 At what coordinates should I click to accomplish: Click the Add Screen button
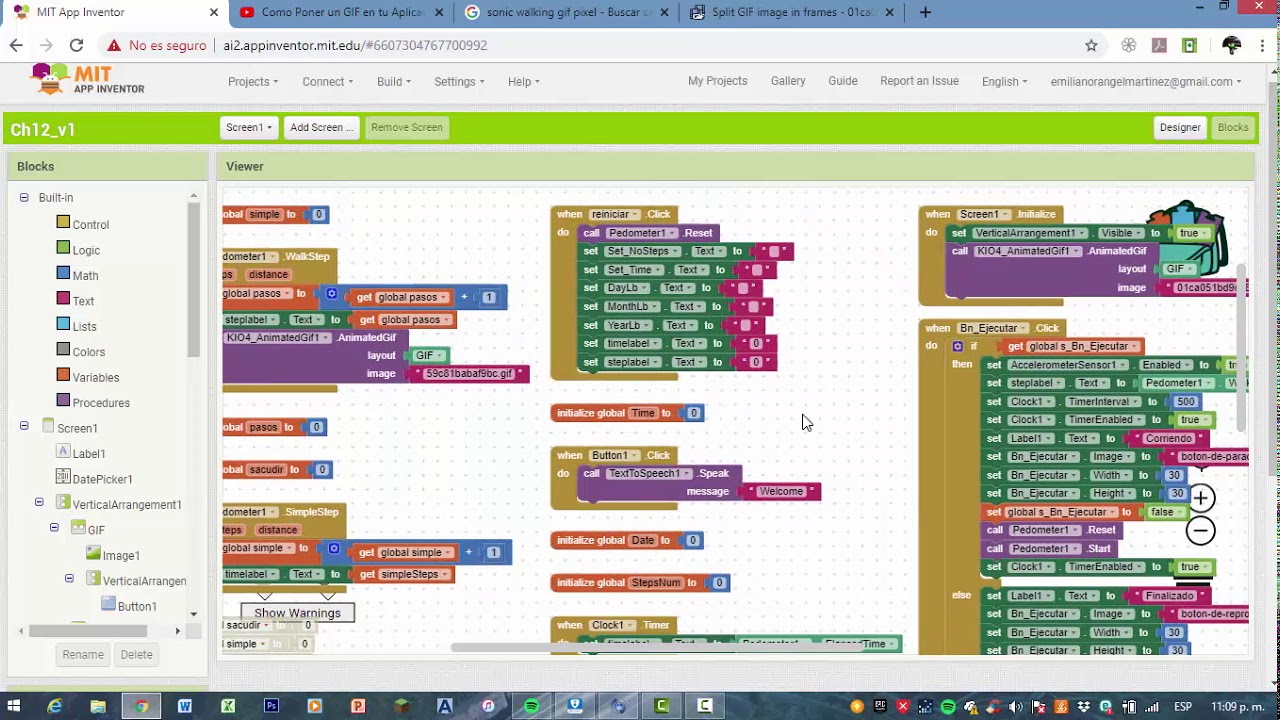click(x=321, y=127)
